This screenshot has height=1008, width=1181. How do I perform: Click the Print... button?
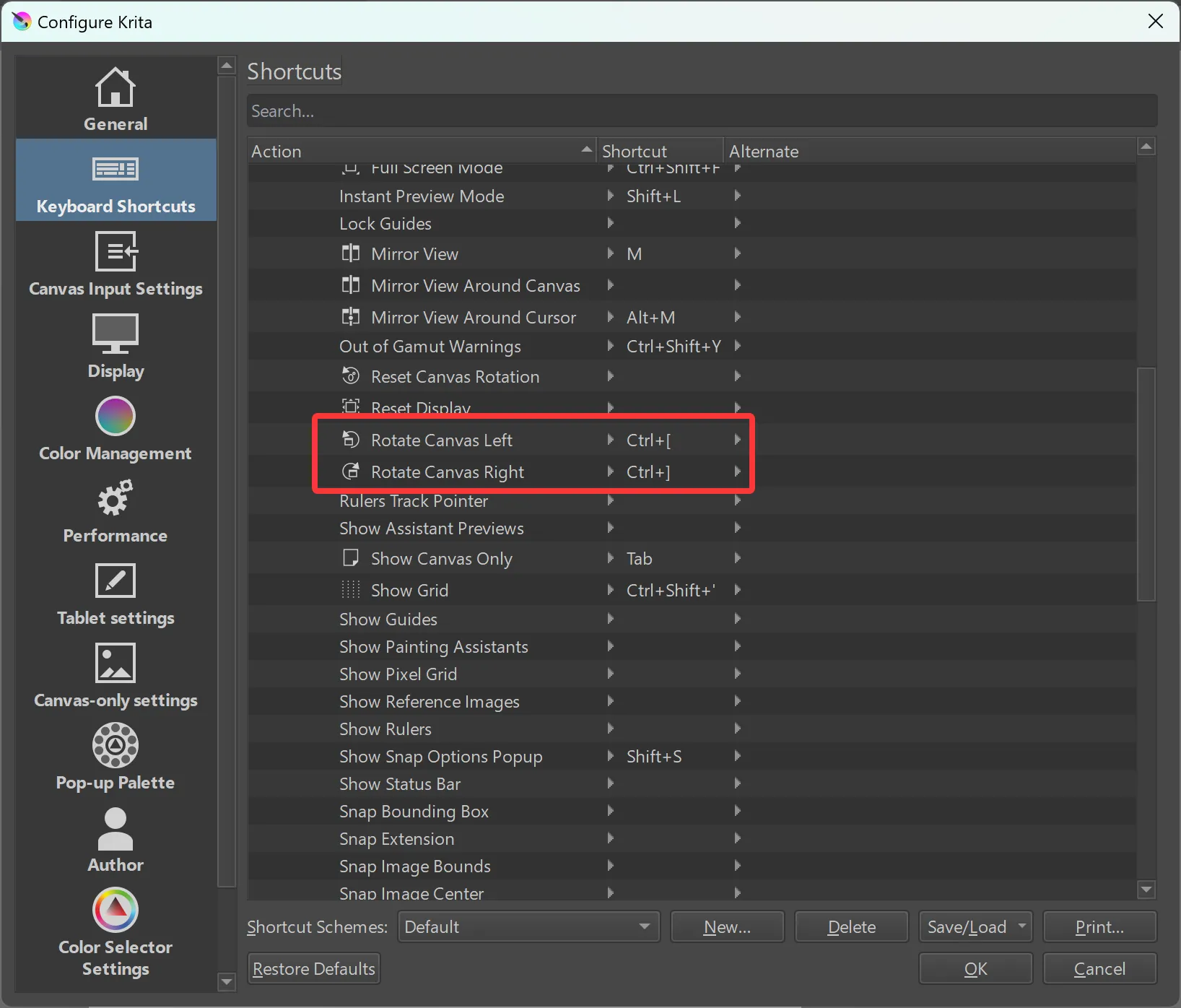(x=1099, y=926)
